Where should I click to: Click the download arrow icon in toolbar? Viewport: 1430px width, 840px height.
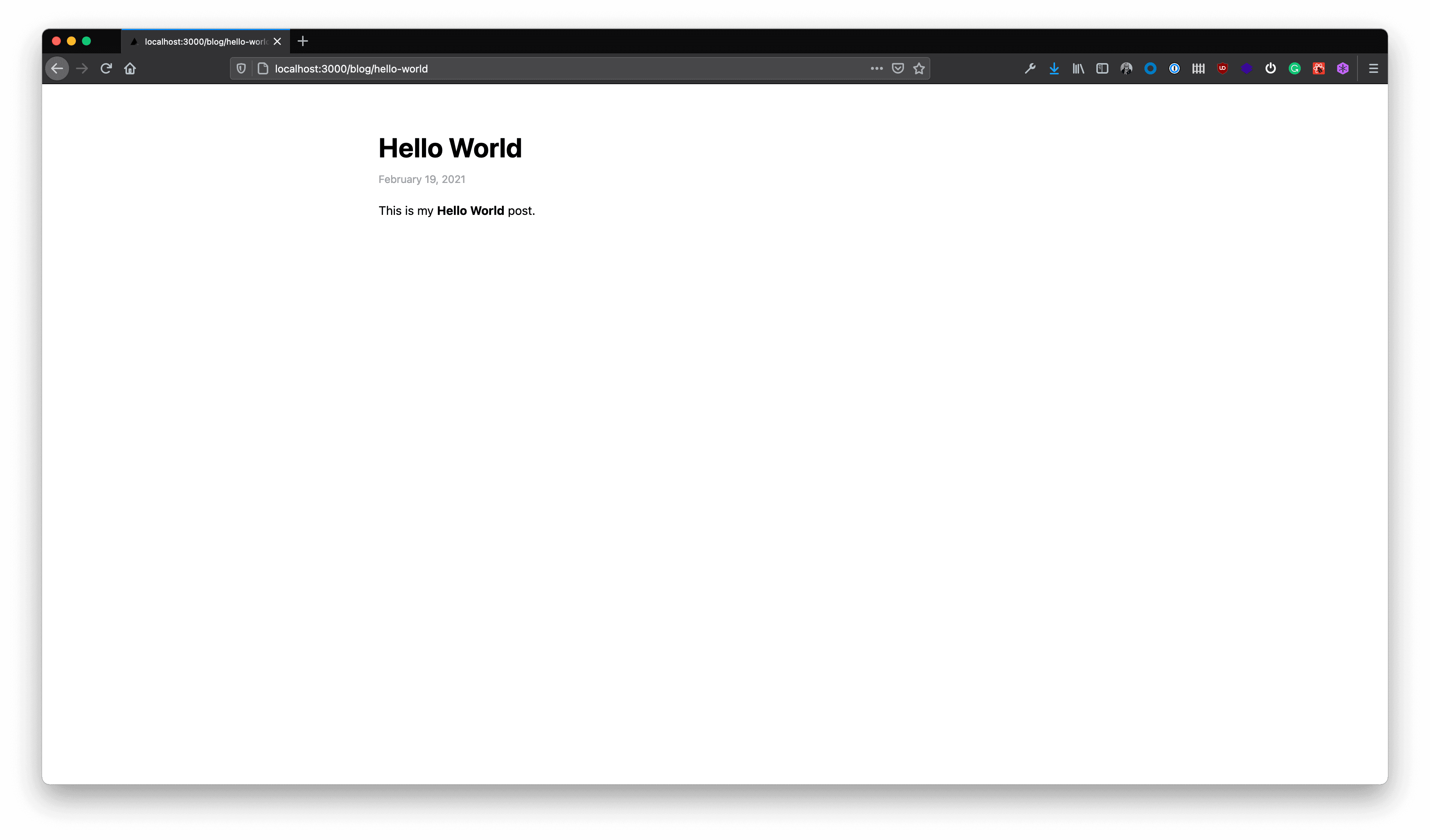click(x=1054, y=68)
